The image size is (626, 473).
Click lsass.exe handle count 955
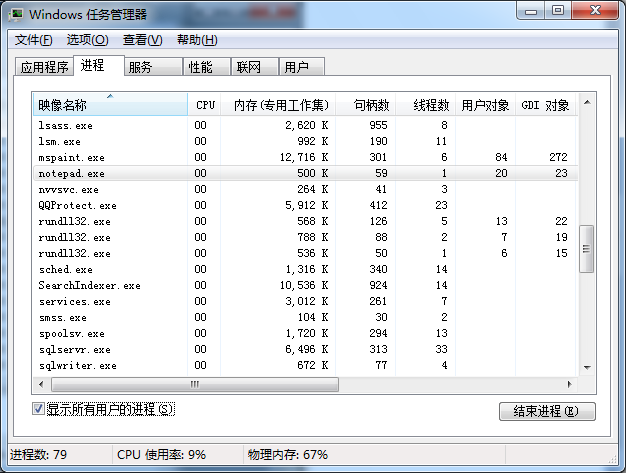tap(378, 125)
